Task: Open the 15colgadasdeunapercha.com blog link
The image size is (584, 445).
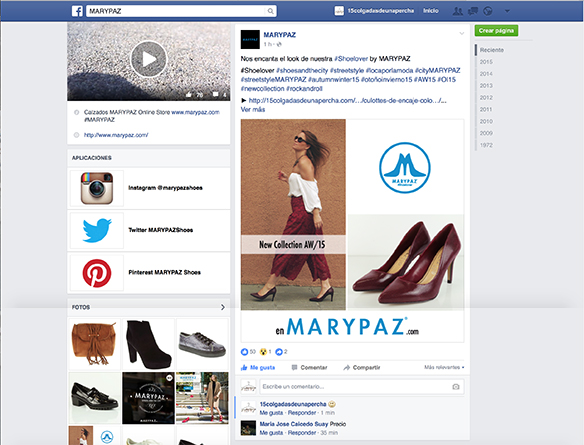Action: tap(347, 100)
